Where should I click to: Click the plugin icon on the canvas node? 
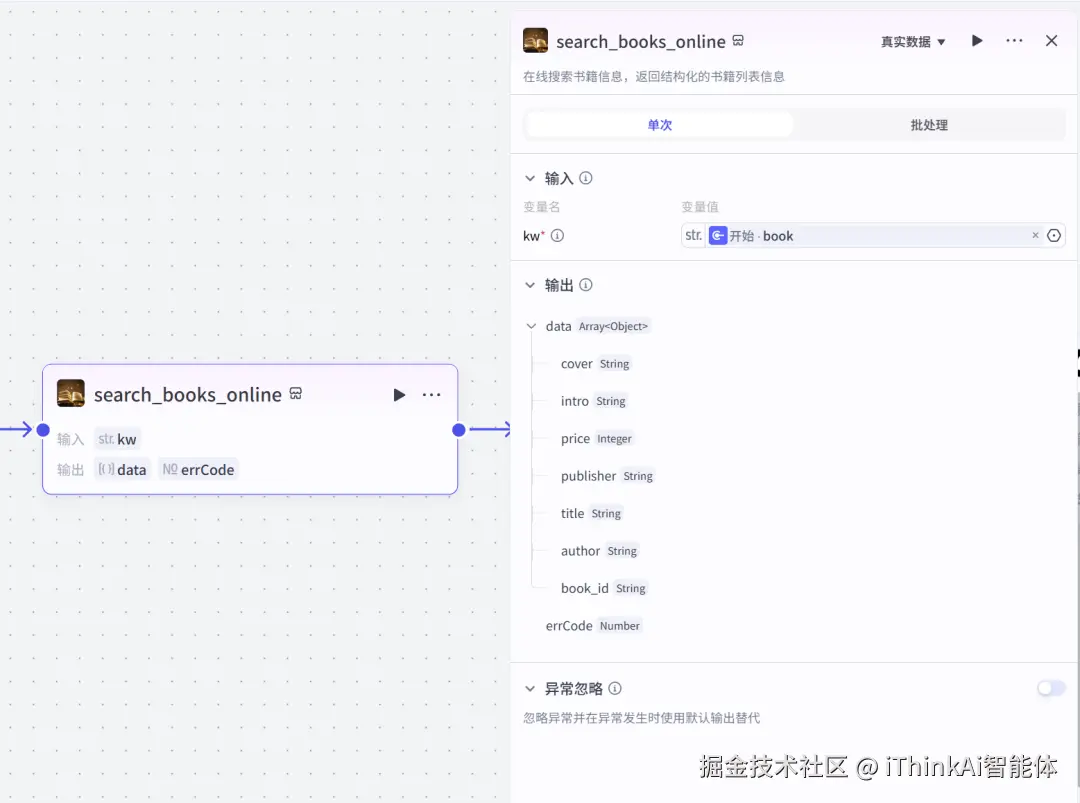(70, 393)
